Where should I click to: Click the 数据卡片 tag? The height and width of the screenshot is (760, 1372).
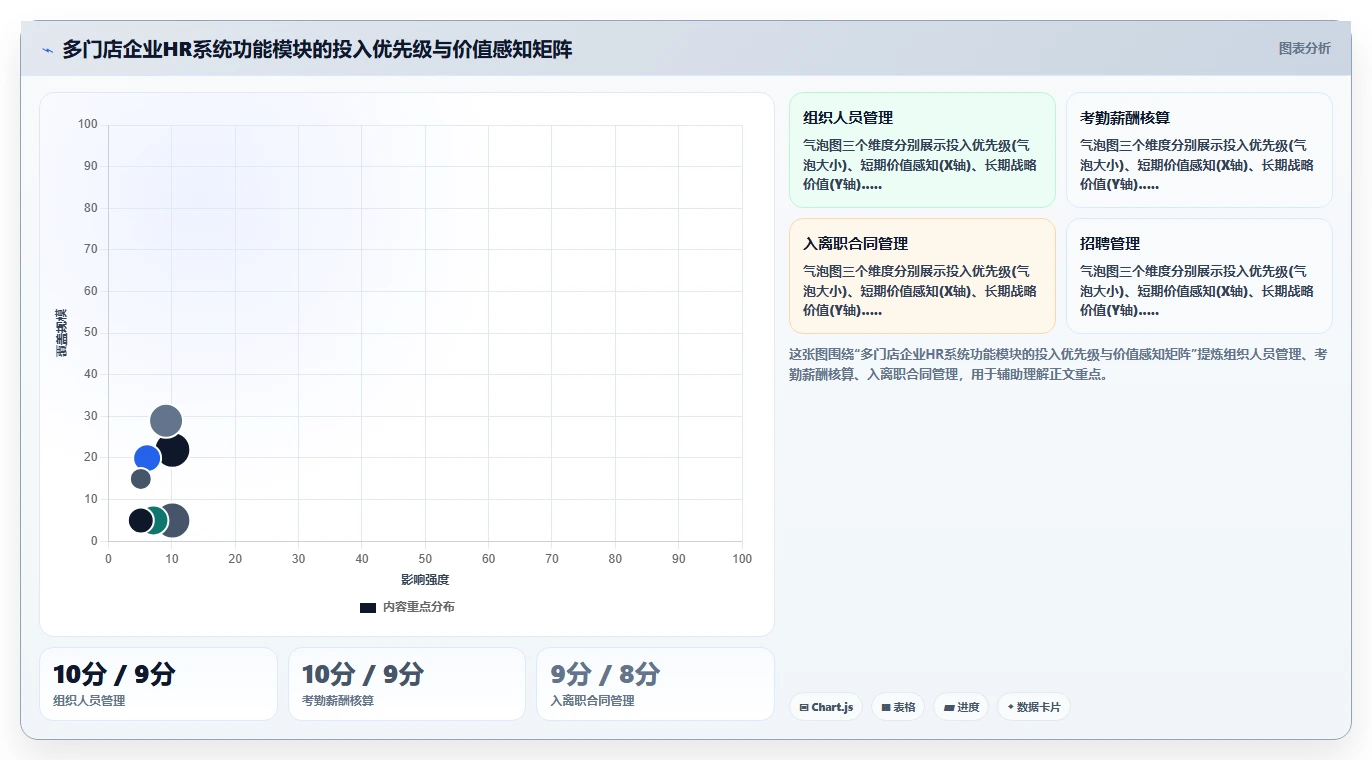[1033, 707]
